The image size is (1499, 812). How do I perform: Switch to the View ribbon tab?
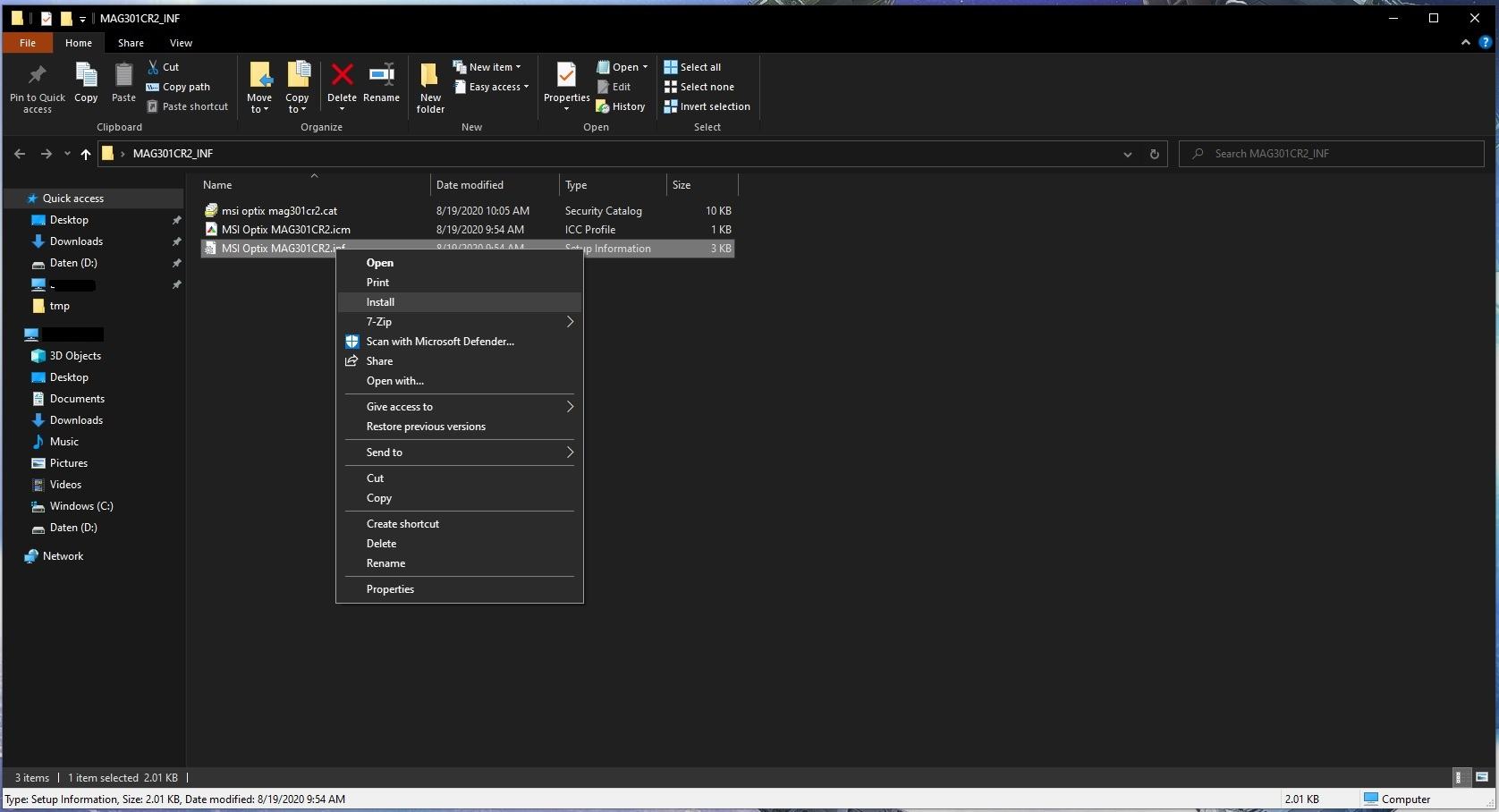(181, 43)
